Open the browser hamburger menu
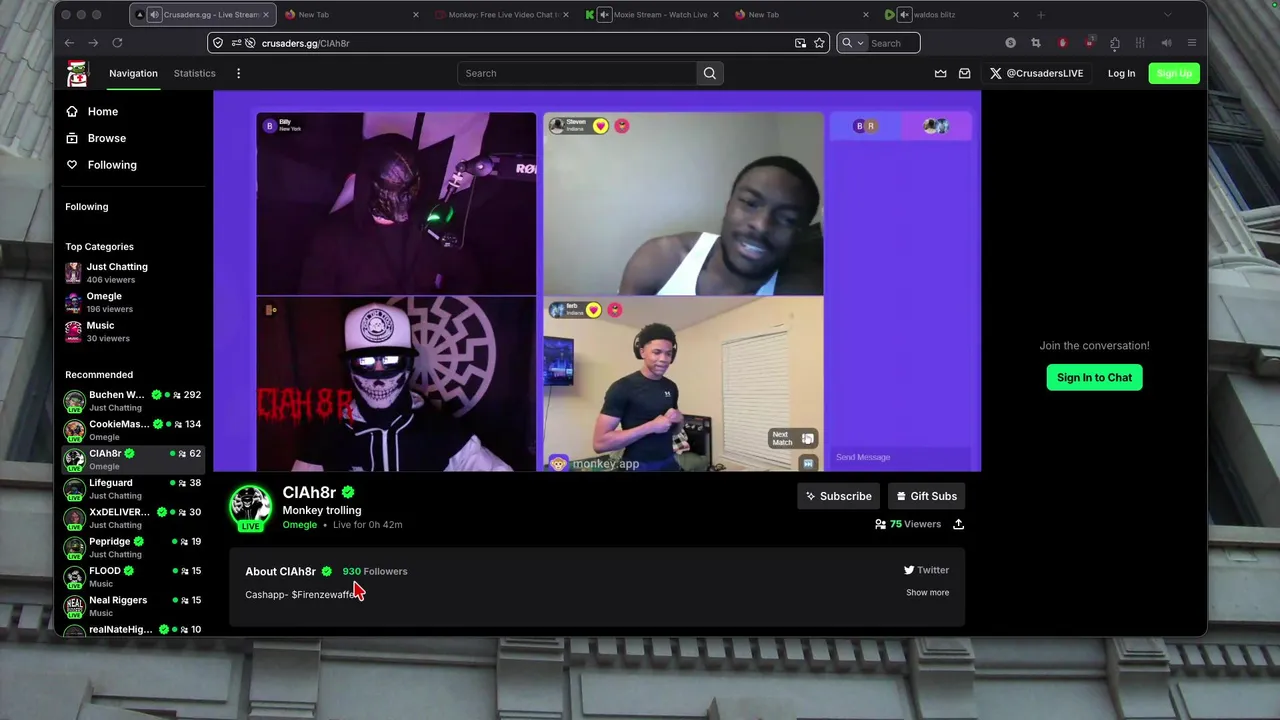This screenshot has width=1280, height=720. click(x=1191, y=43)
